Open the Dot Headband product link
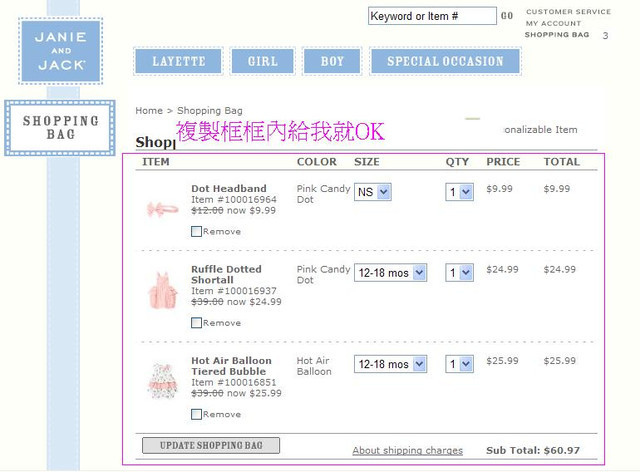The width and height of the screenshot is (640, 472). (229, 189)
